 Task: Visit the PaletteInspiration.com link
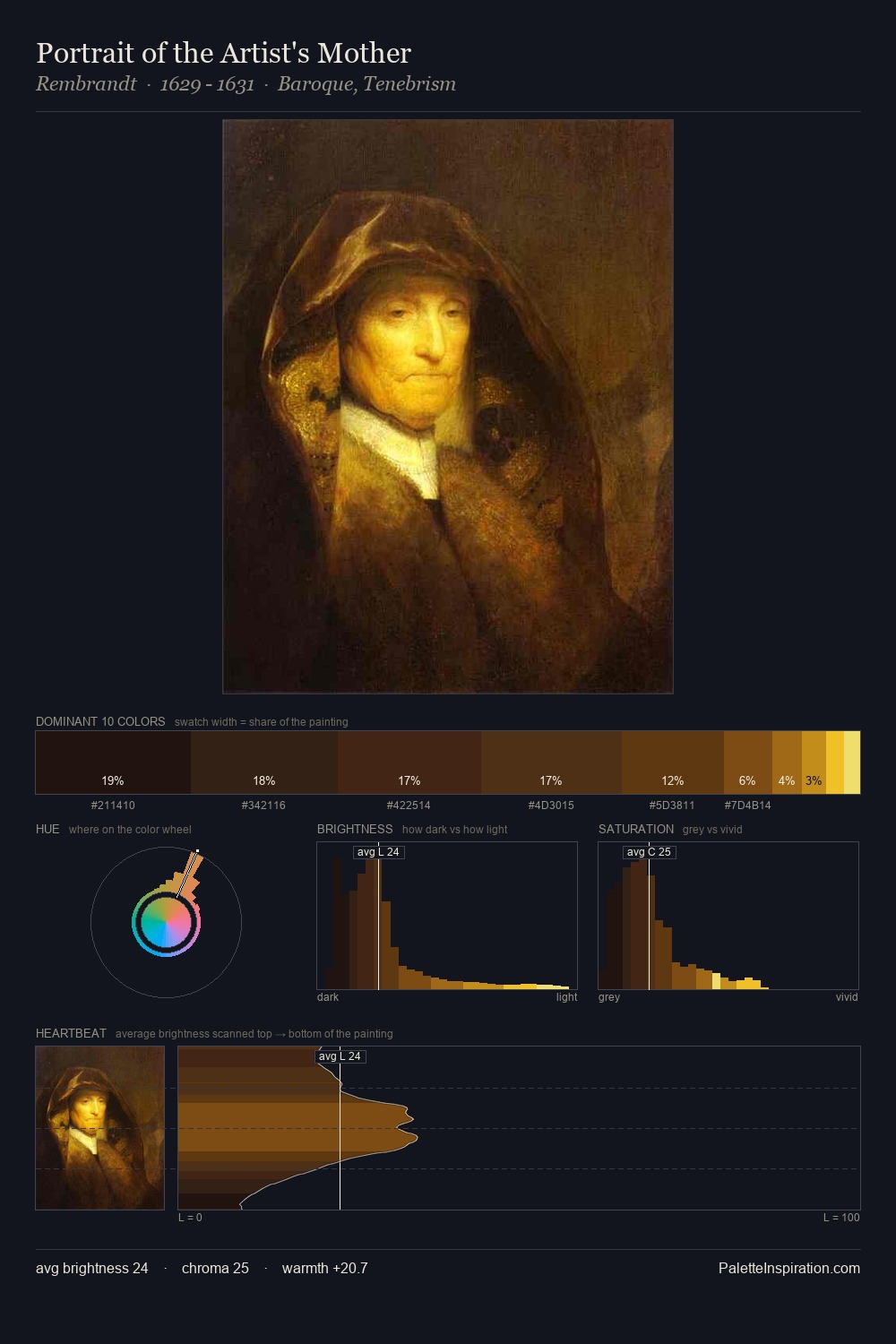point(789,1268)
